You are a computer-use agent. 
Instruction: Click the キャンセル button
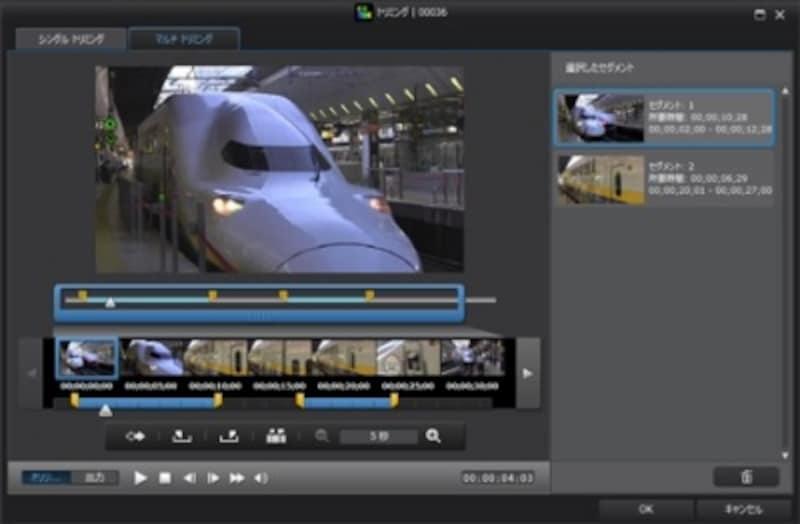click(744, 509)
